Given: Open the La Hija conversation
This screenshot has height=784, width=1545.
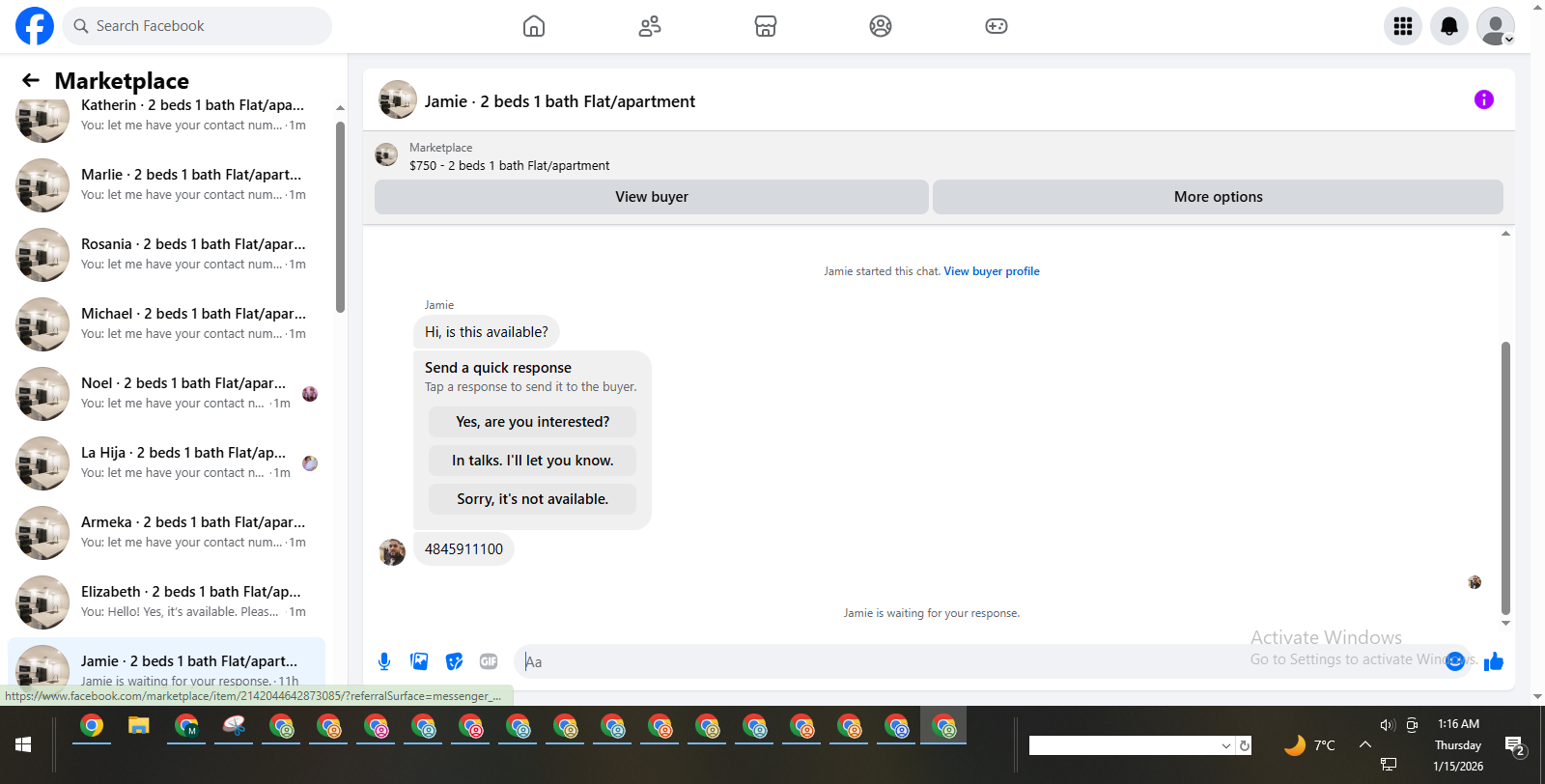Looking at the screenshot, I should click(x=166, y=463).
